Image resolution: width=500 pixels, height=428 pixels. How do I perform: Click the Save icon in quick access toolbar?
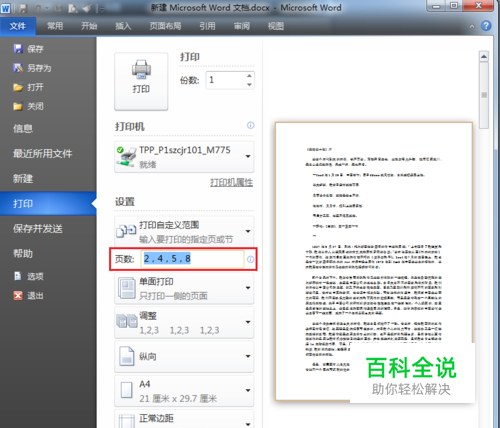click(x=22, y=8)
